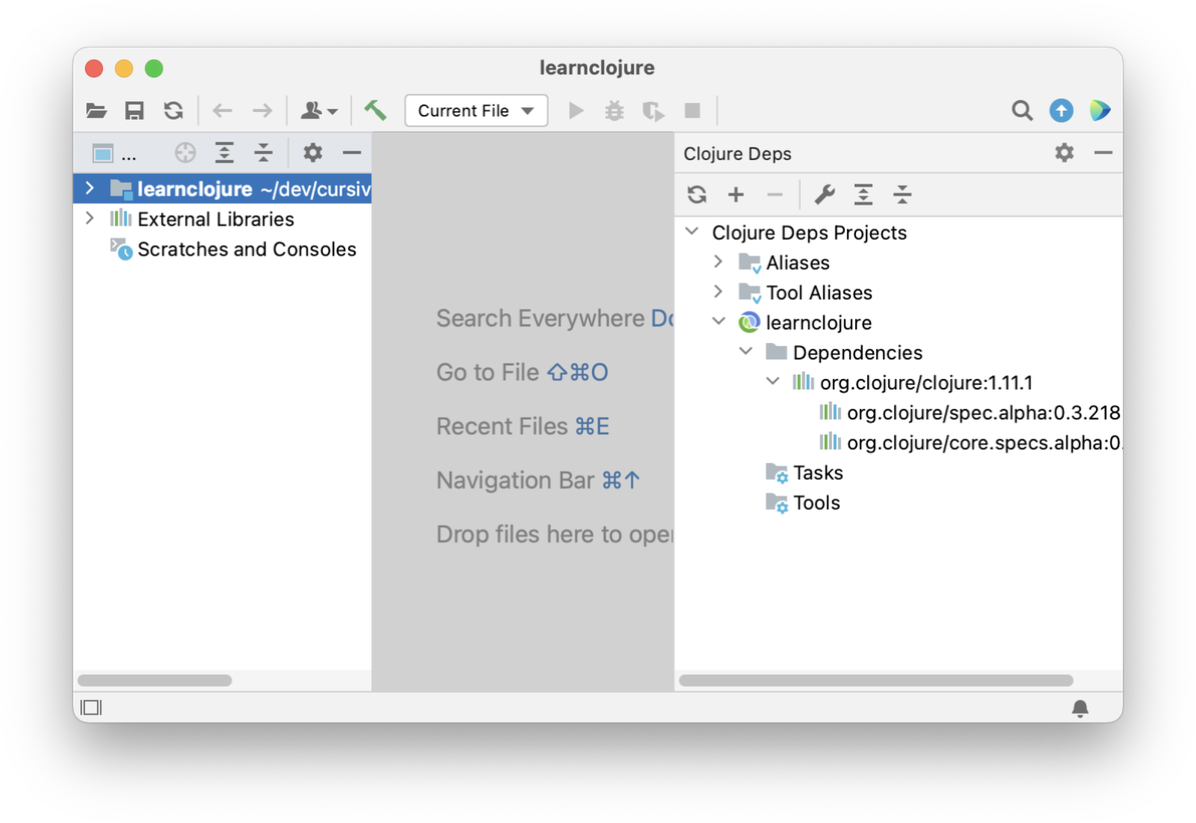Screen dimensions: 1196x823
Task: Click the Clojure Deps panel title
Action: tap(737, 153)
